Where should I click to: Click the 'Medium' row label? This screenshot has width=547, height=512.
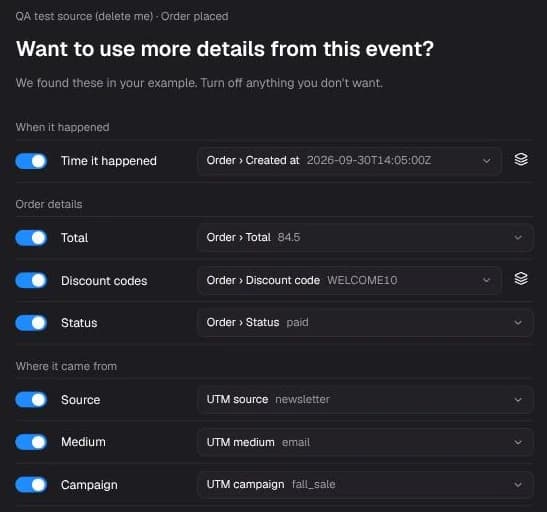pos(83,442)
